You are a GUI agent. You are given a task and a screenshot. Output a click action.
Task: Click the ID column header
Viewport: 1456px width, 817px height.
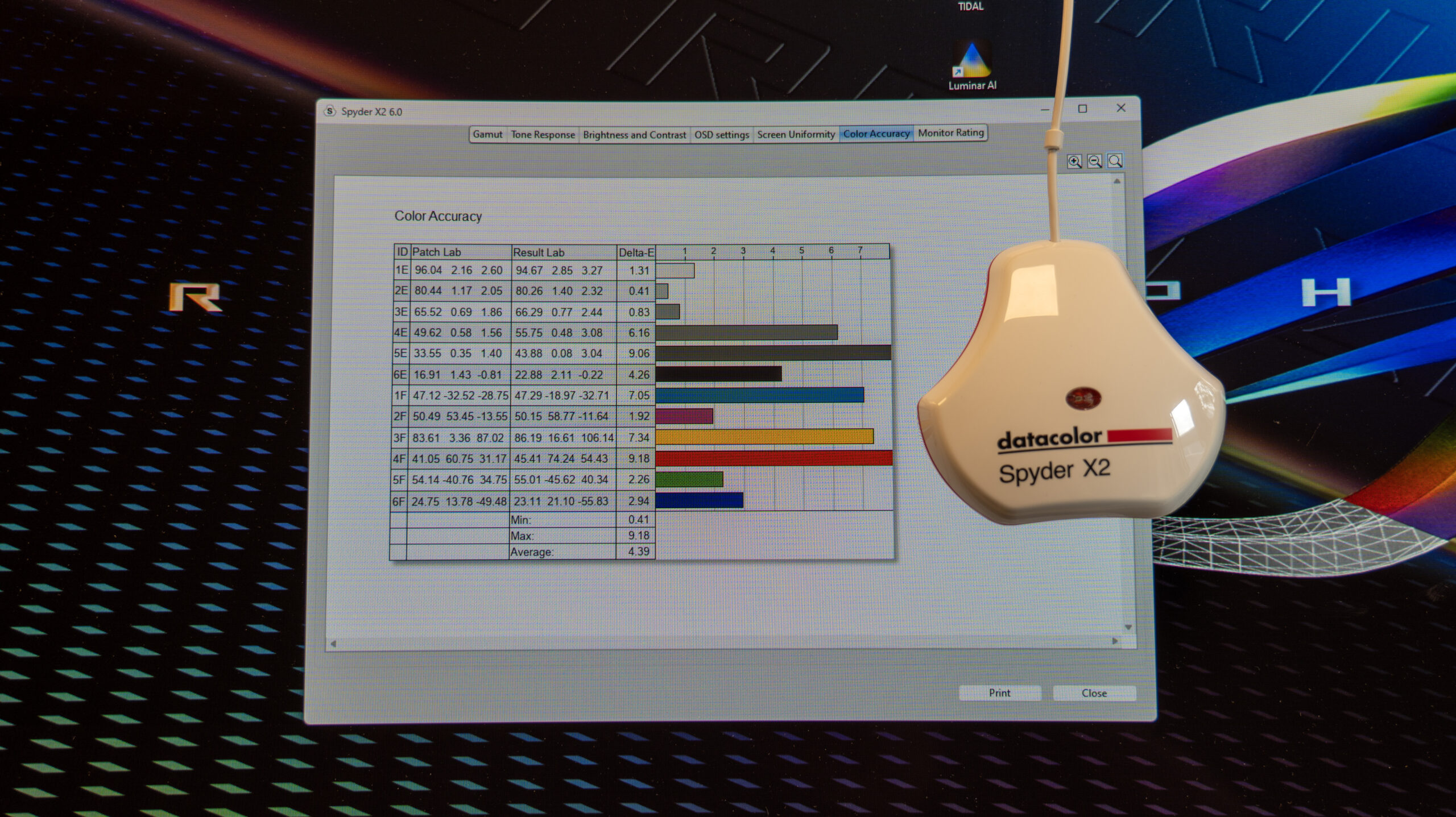(x=402, y=252)
